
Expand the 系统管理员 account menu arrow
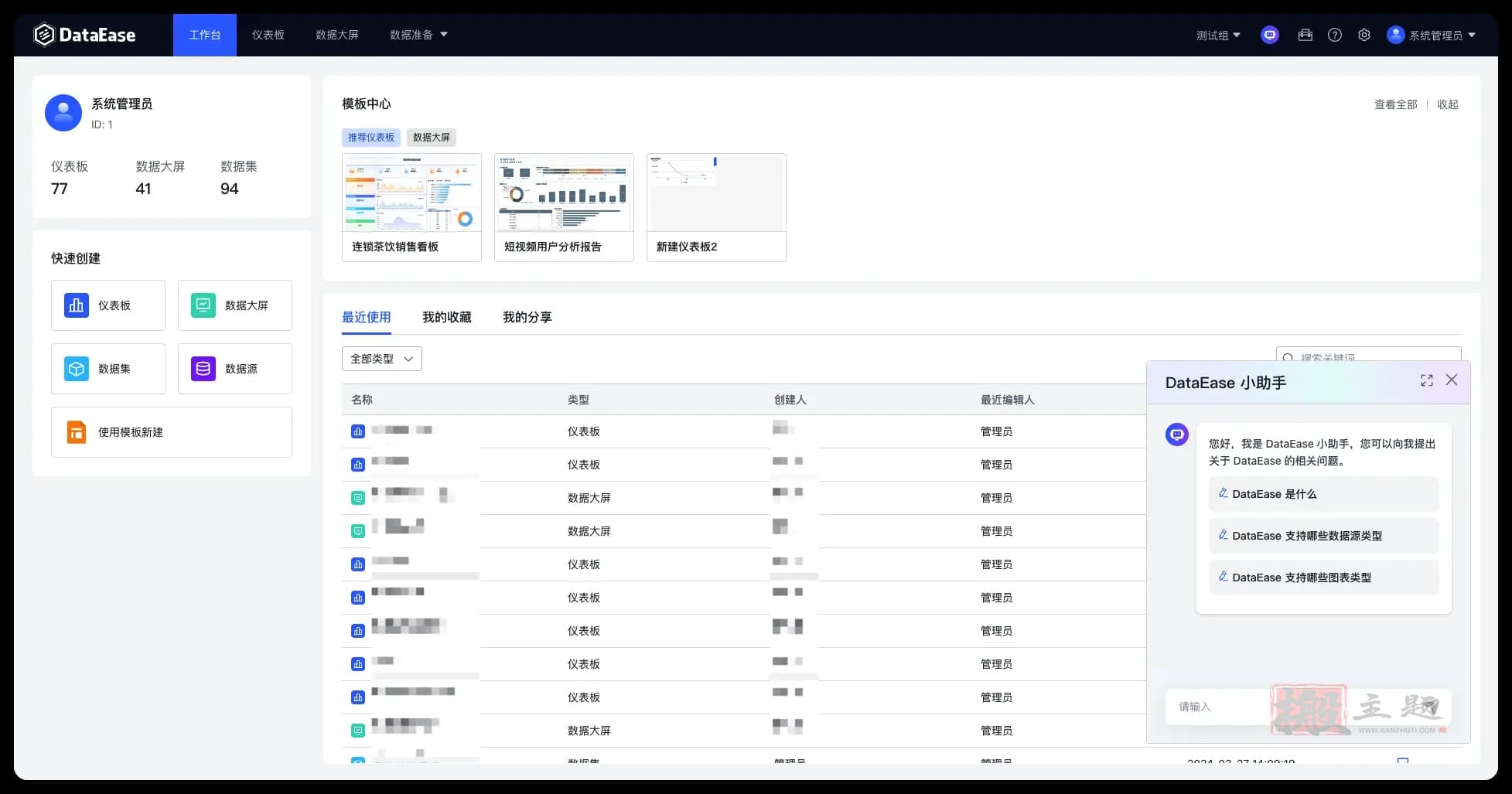pos(1472,35)
